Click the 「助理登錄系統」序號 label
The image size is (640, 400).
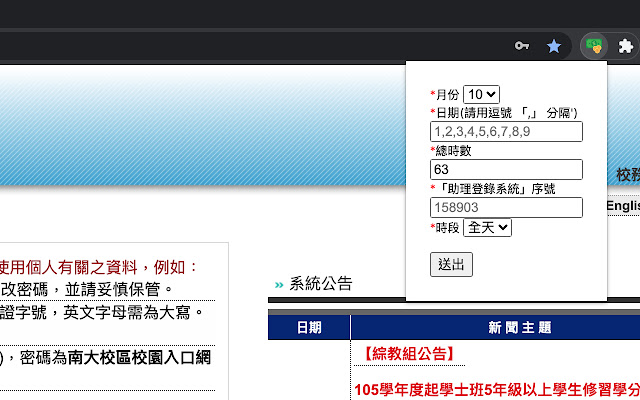point(493,189)
